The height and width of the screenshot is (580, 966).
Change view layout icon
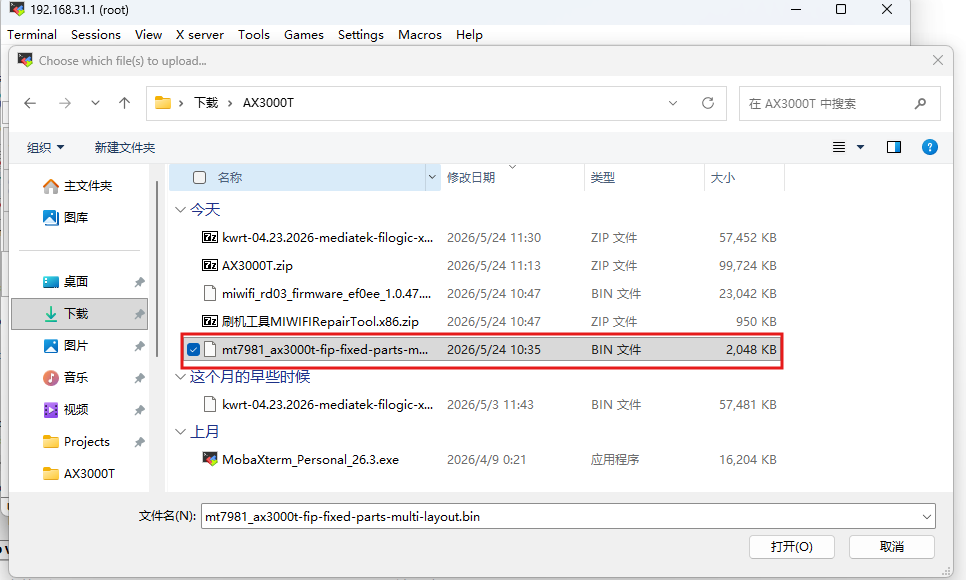point(838,147)
